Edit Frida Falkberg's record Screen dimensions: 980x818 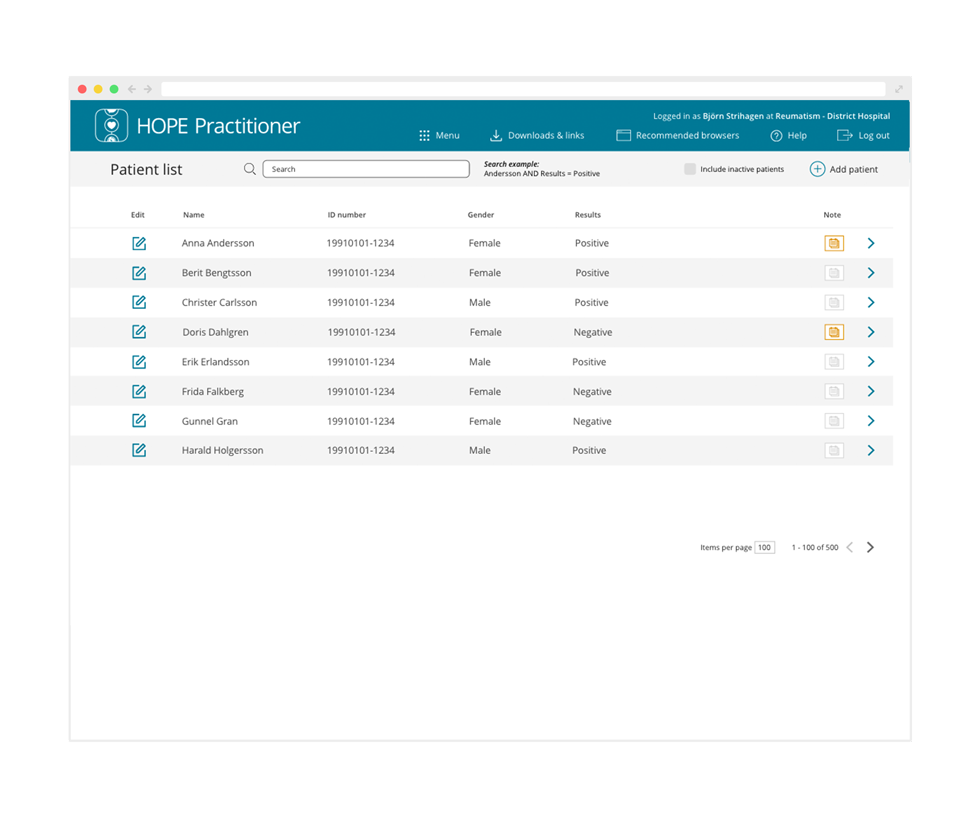point(139,391)
